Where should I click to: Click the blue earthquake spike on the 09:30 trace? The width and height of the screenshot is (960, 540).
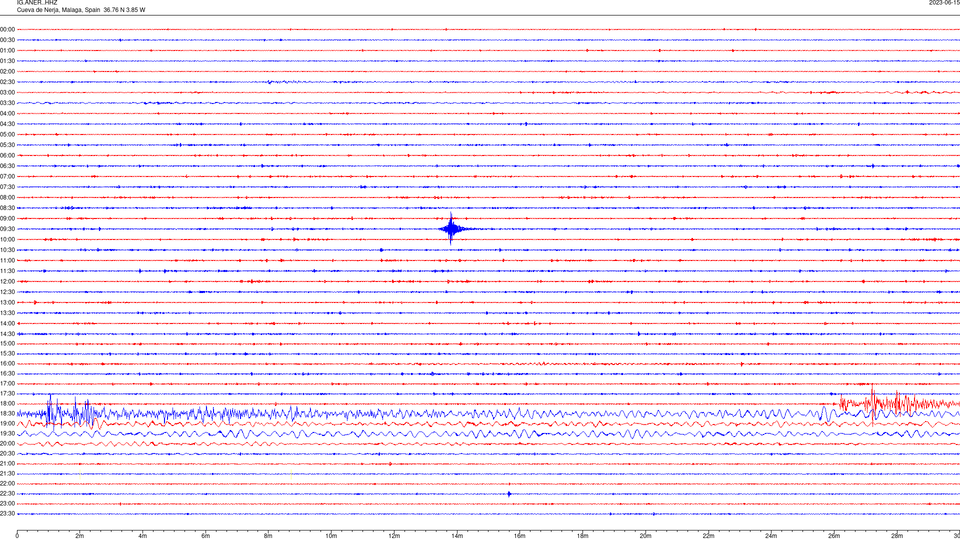click(x=452, y=229)
